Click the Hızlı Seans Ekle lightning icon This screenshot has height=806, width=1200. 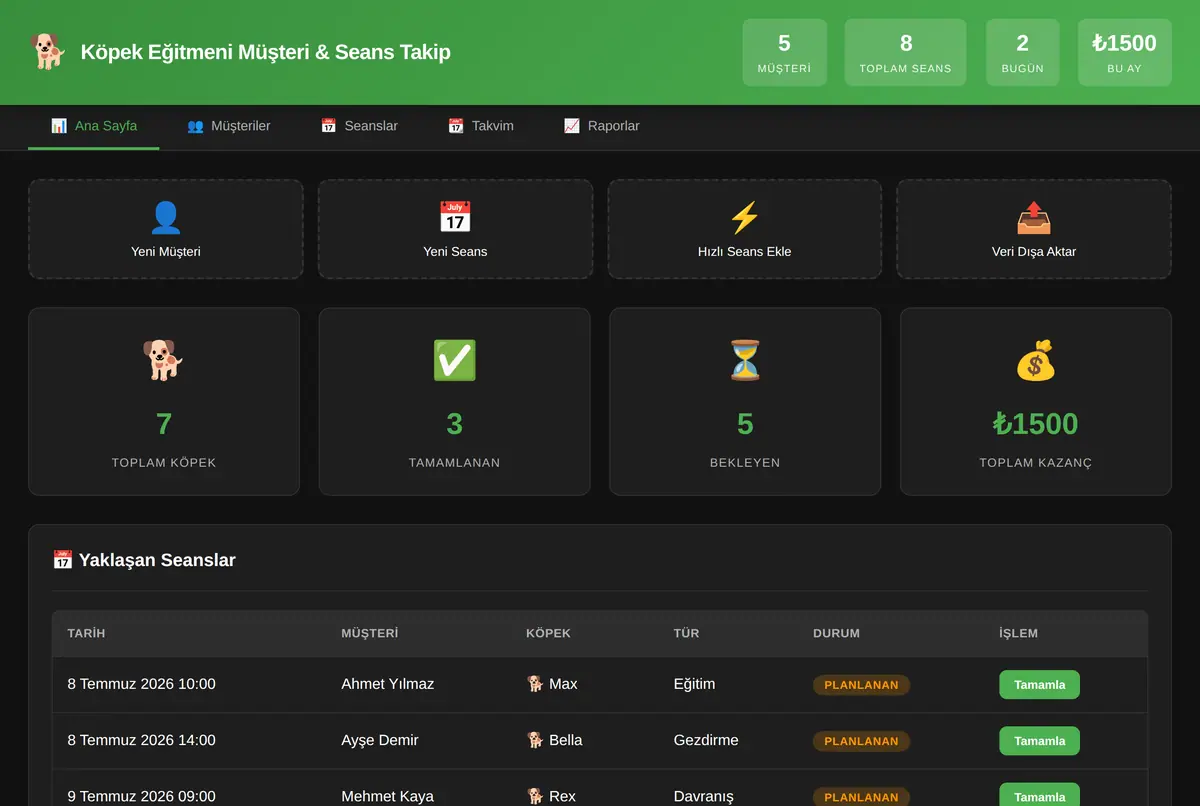(x=744, y=217)
